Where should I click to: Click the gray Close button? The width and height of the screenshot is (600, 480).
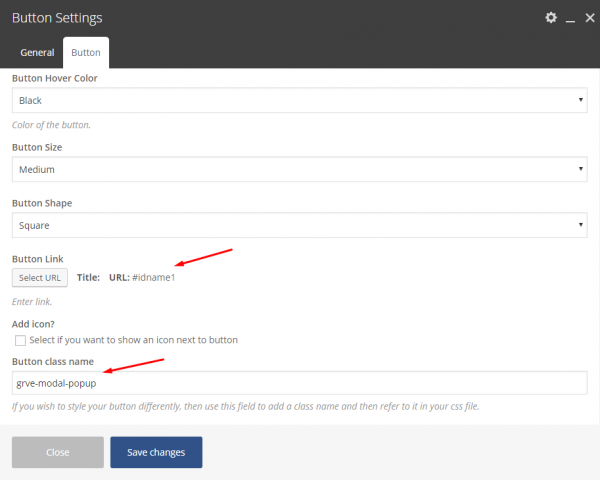pyautogui.click(x=57, y=452)
